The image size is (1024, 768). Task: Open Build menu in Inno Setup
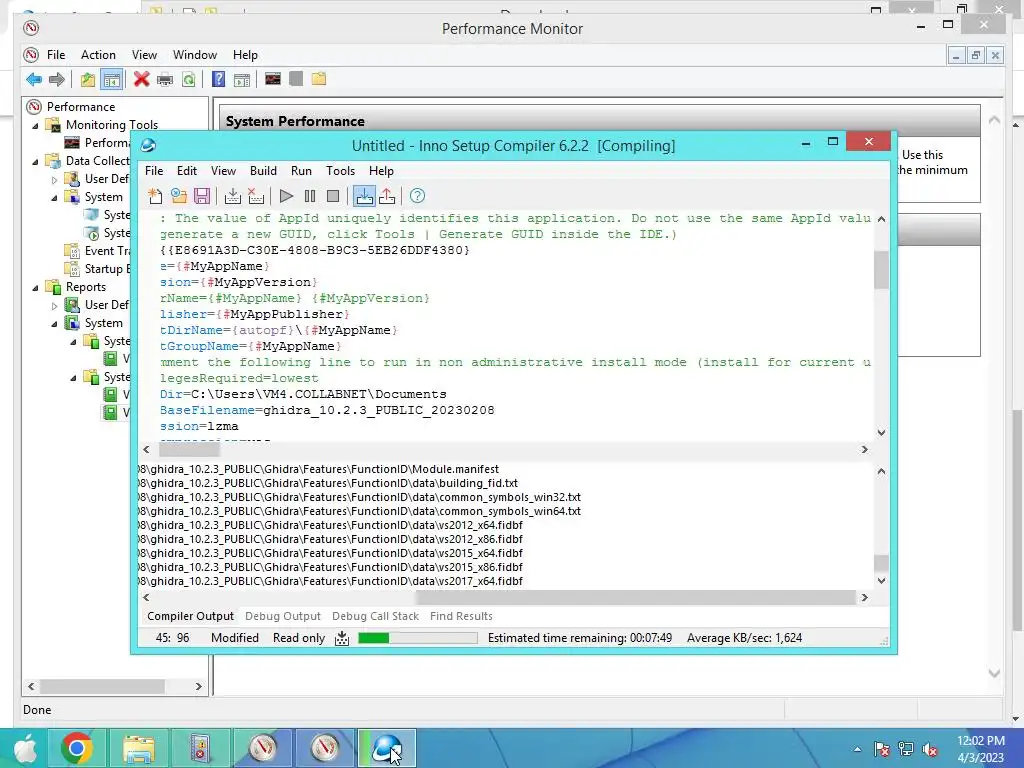point(263,170)
